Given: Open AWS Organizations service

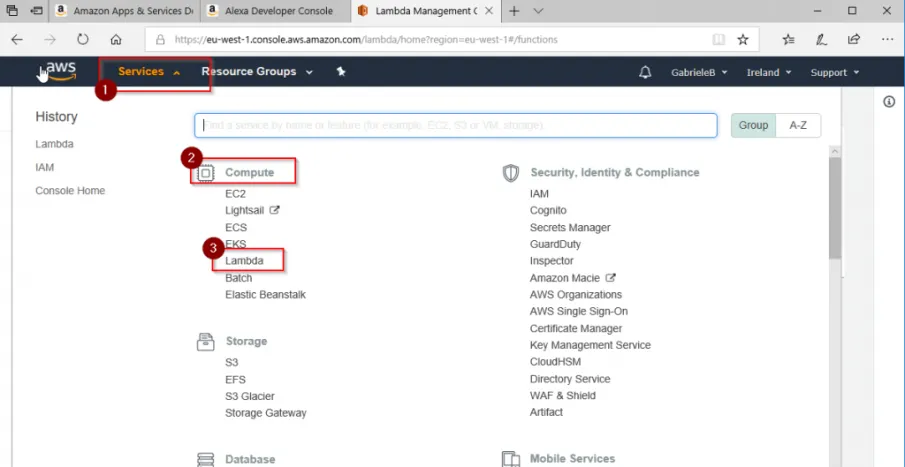Looking at the screenshot, I should [x=576, y=295].
